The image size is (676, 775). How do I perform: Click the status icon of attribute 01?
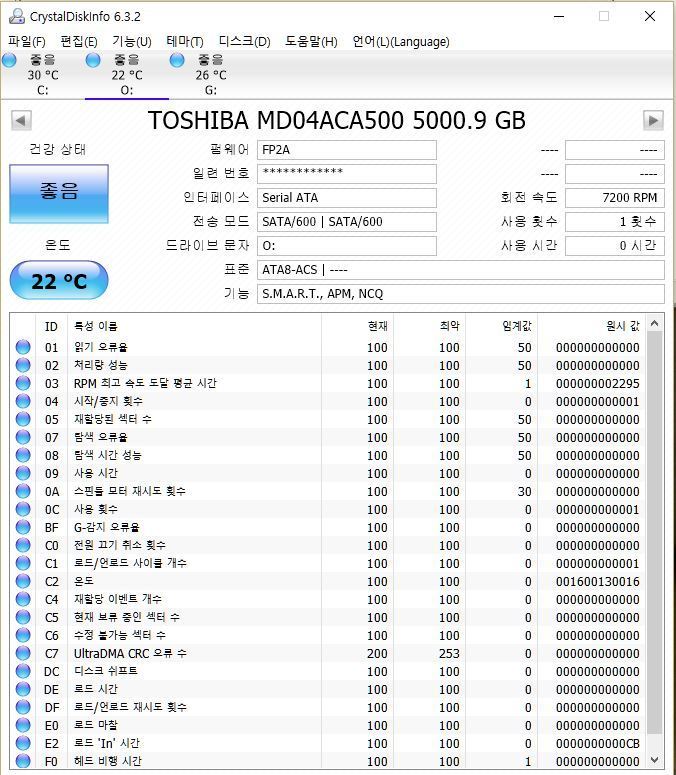pos(23,347)
